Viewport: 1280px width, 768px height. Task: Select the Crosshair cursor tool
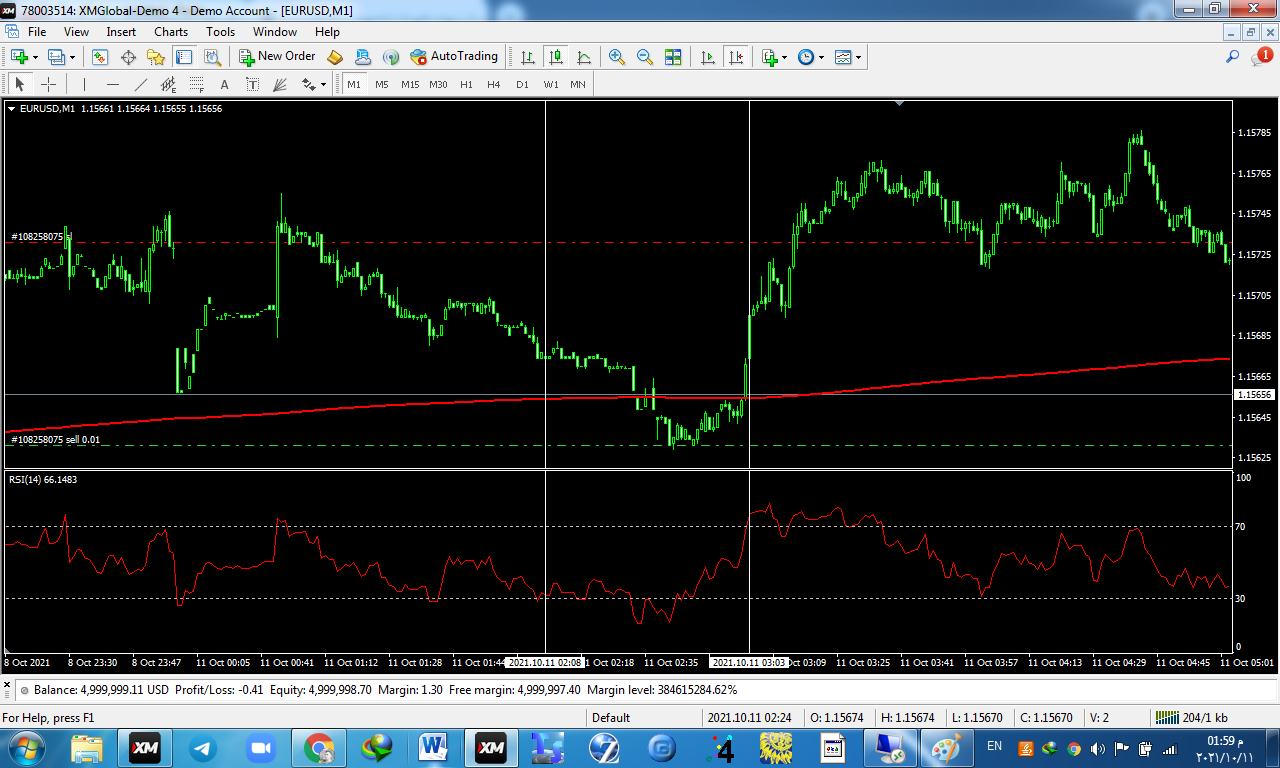click(x=48, y=85)
